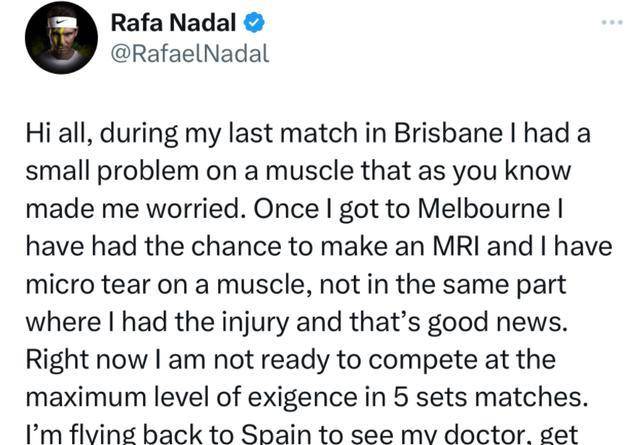The width and height of the screenshot is (640, 445).
Task: Click the phrase 'Right now I am'
Action: coord(116,360)
